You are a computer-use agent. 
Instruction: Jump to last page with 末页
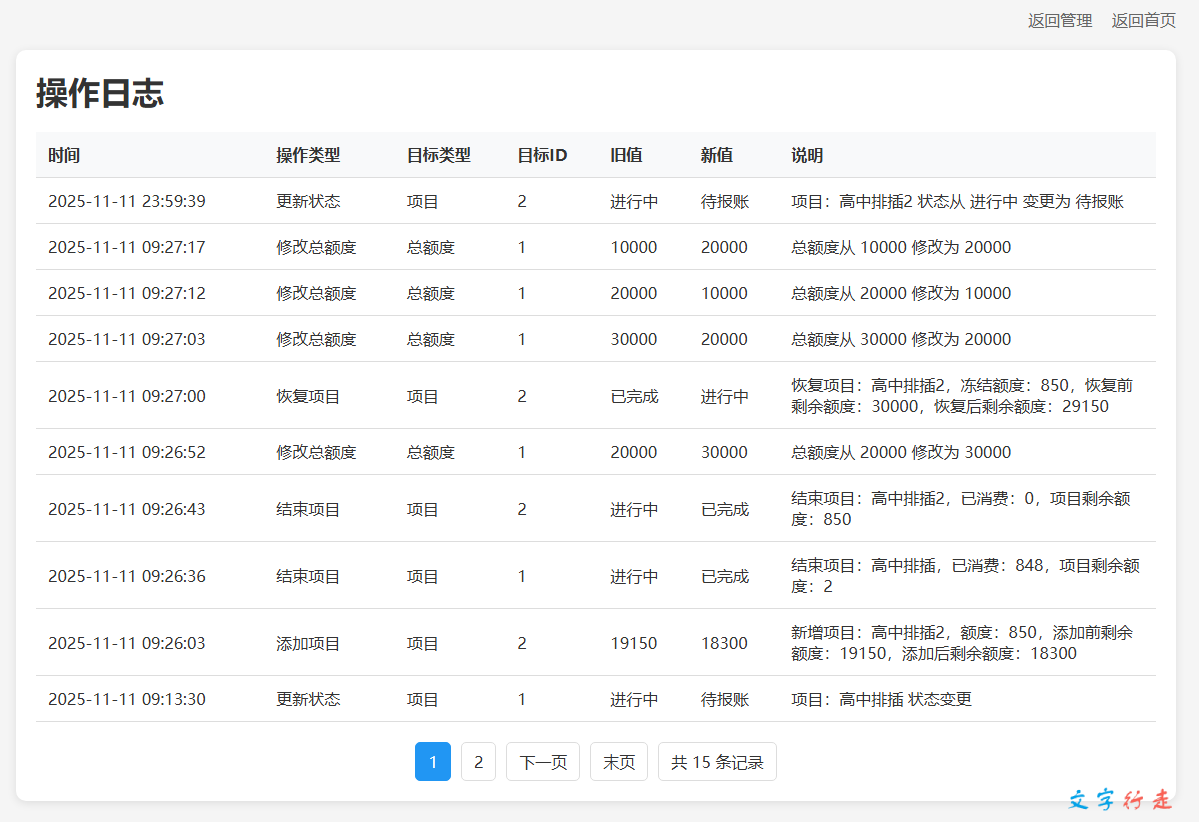[618, 762]
